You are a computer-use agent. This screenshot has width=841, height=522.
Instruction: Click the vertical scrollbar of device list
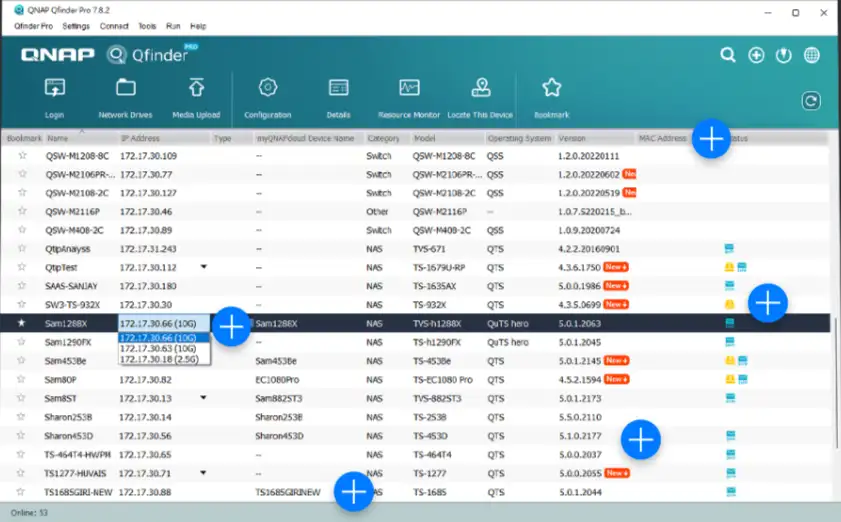tap(835, 381)
